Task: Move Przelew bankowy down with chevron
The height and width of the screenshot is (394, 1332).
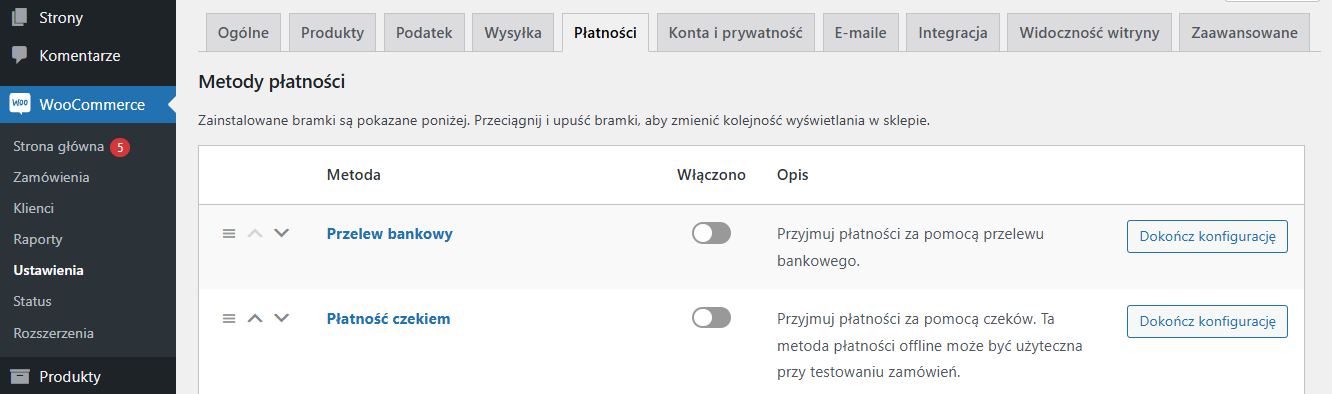Action: 281,233
